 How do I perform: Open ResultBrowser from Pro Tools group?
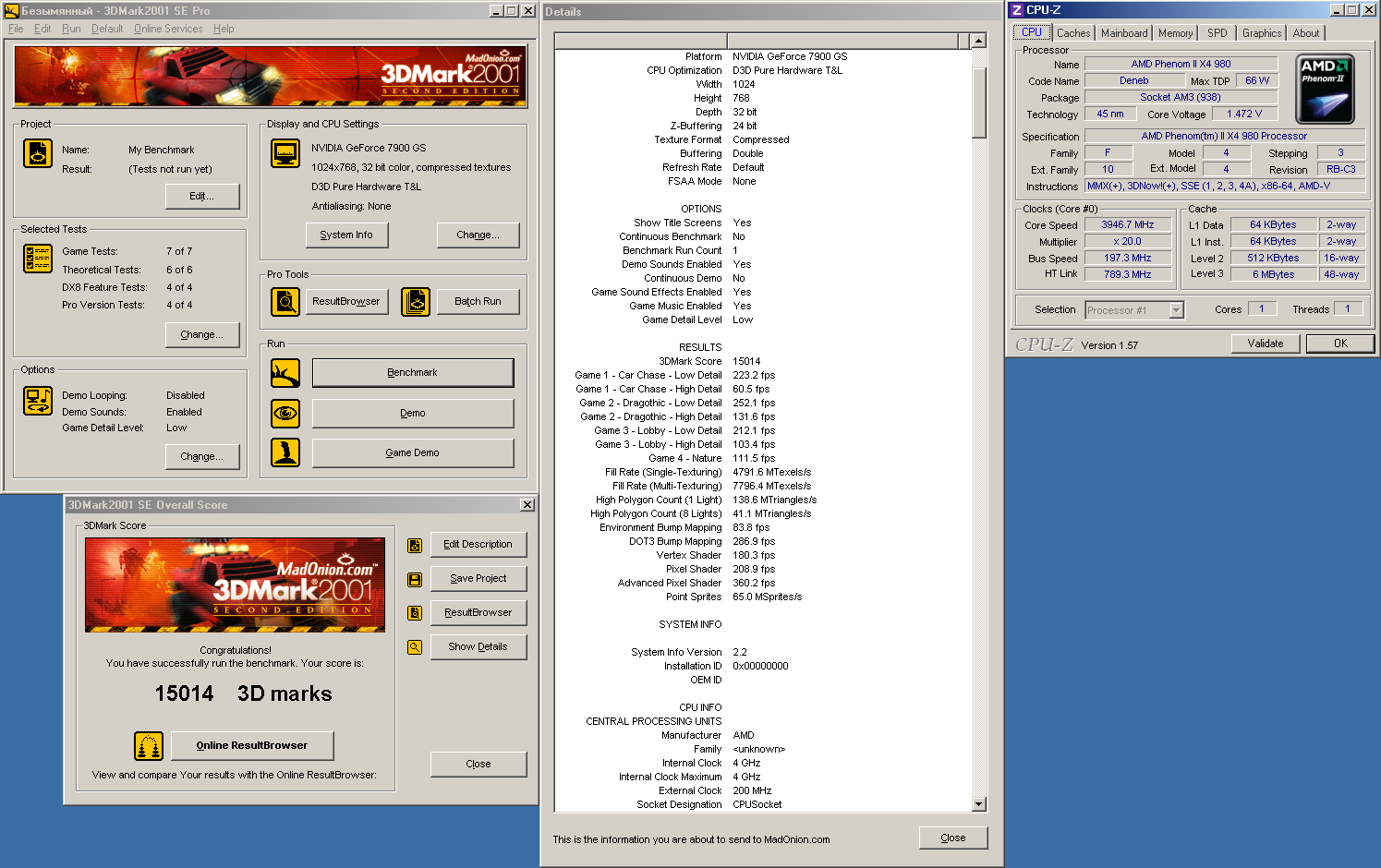pos(346,302)
